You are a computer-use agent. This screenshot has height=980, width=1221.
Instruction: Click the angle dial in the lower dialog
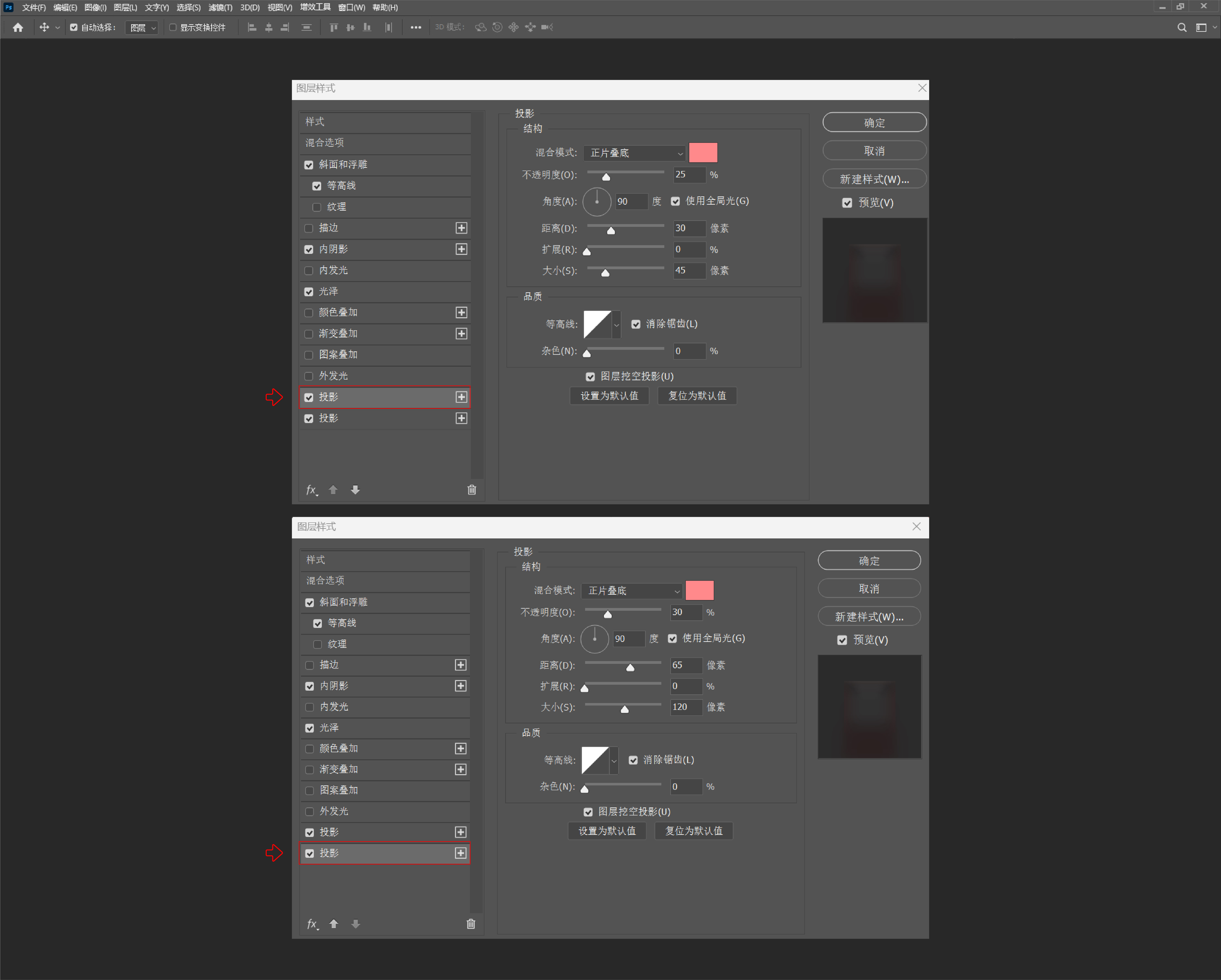pos(595,638)
